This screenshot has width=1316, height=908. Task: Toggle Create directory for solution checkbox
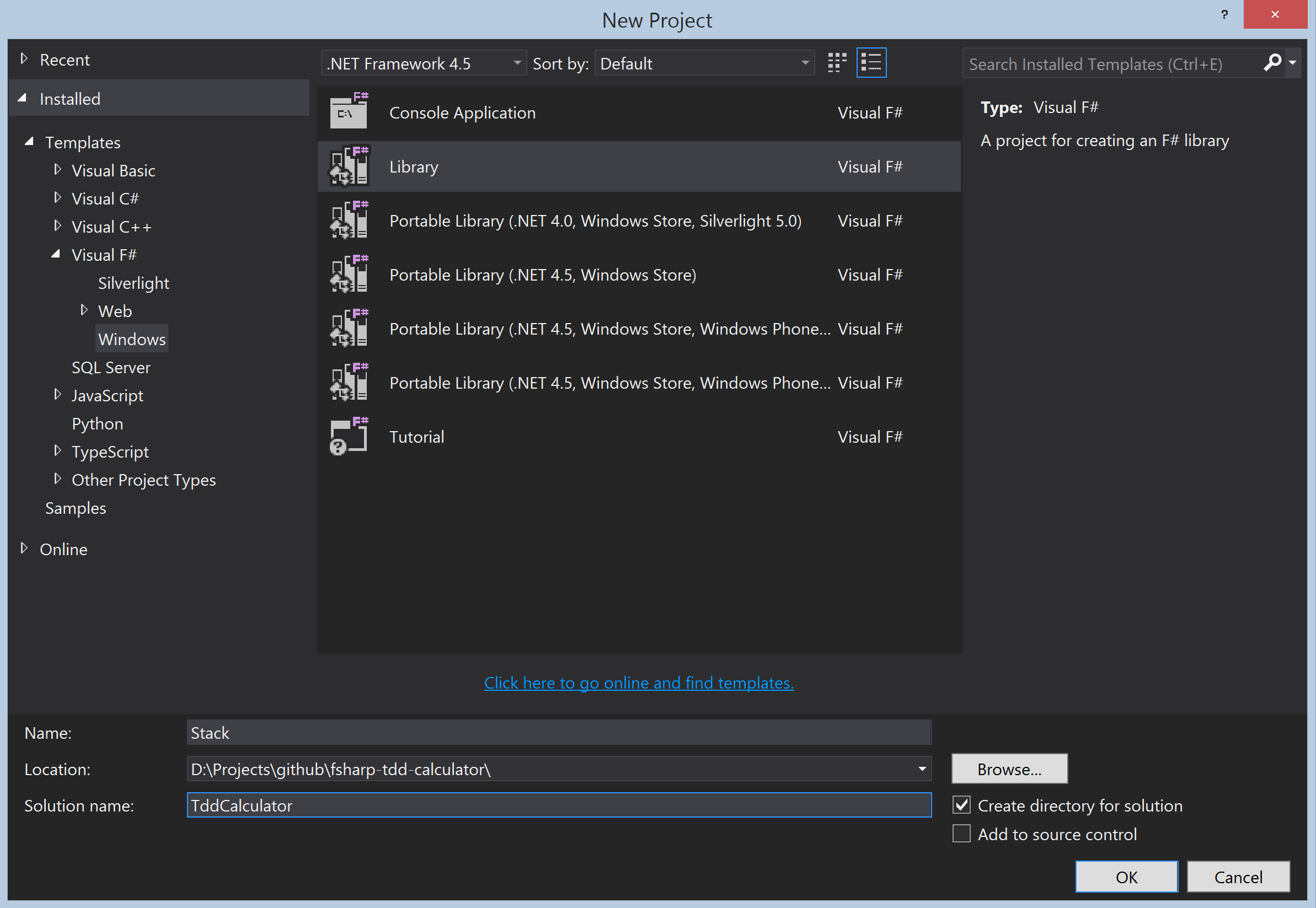click(x=961, y=804)
